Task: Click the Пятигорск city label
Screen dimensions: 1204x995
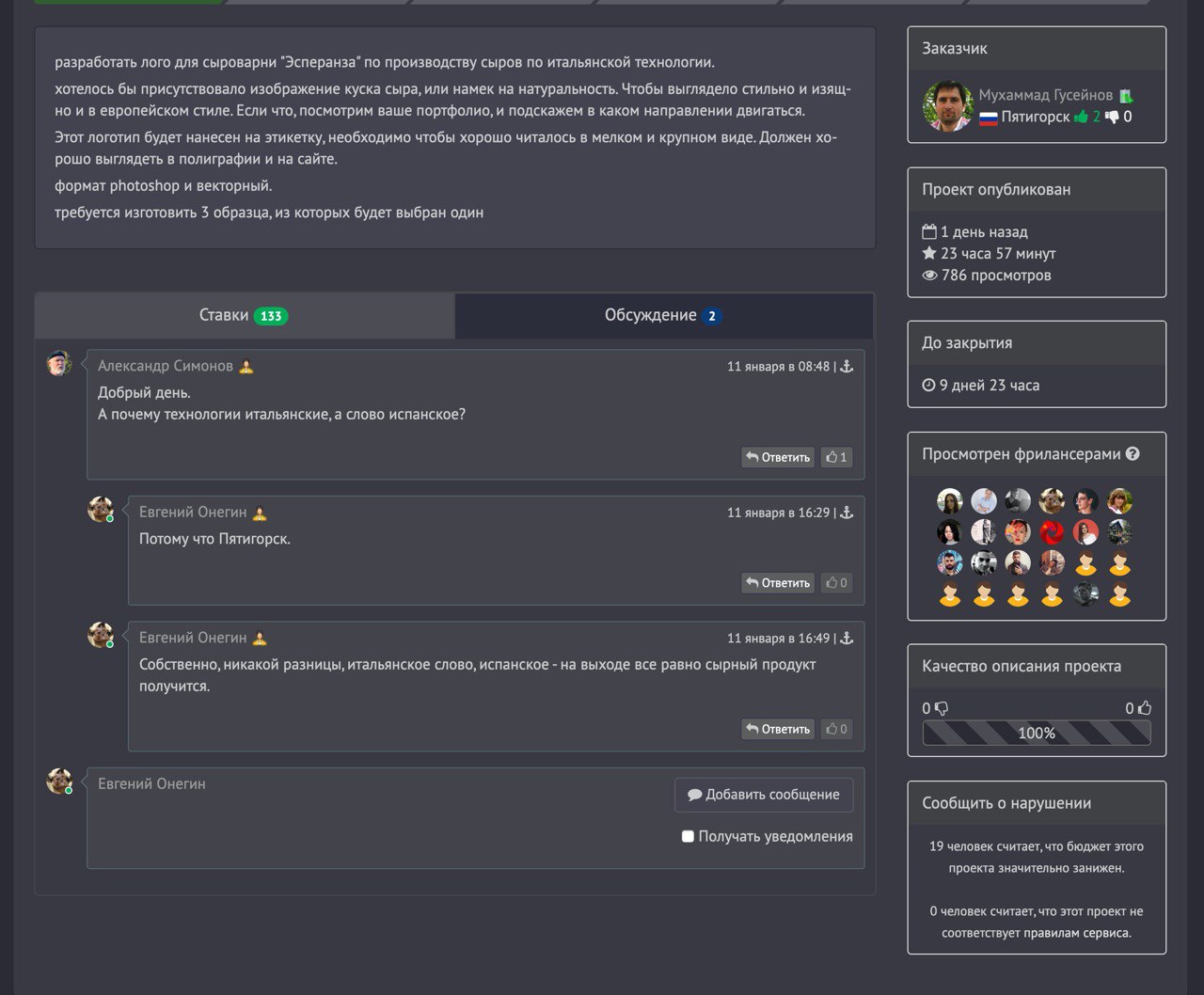Action: click(x=1035, y=117)
